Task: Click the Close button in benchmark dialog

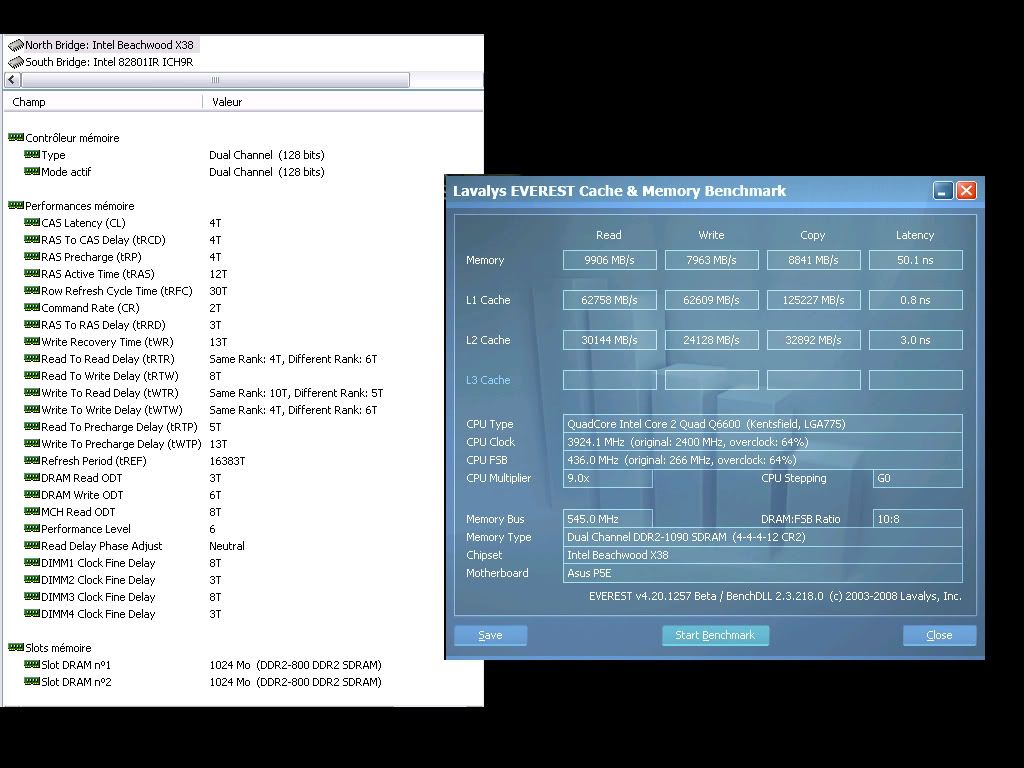Action: point(939,635)
